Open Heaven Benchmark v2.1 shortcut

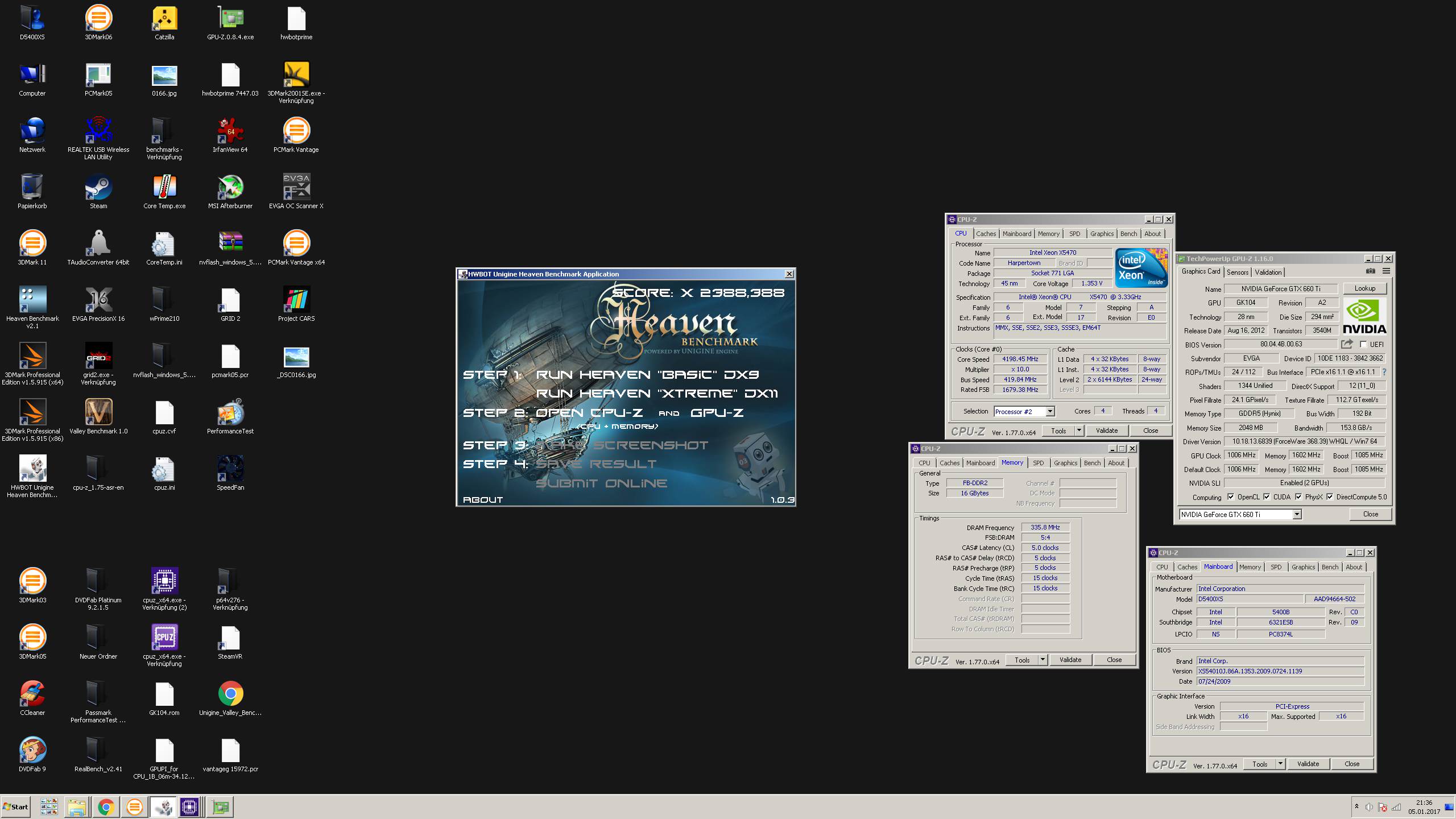[32, 308]
